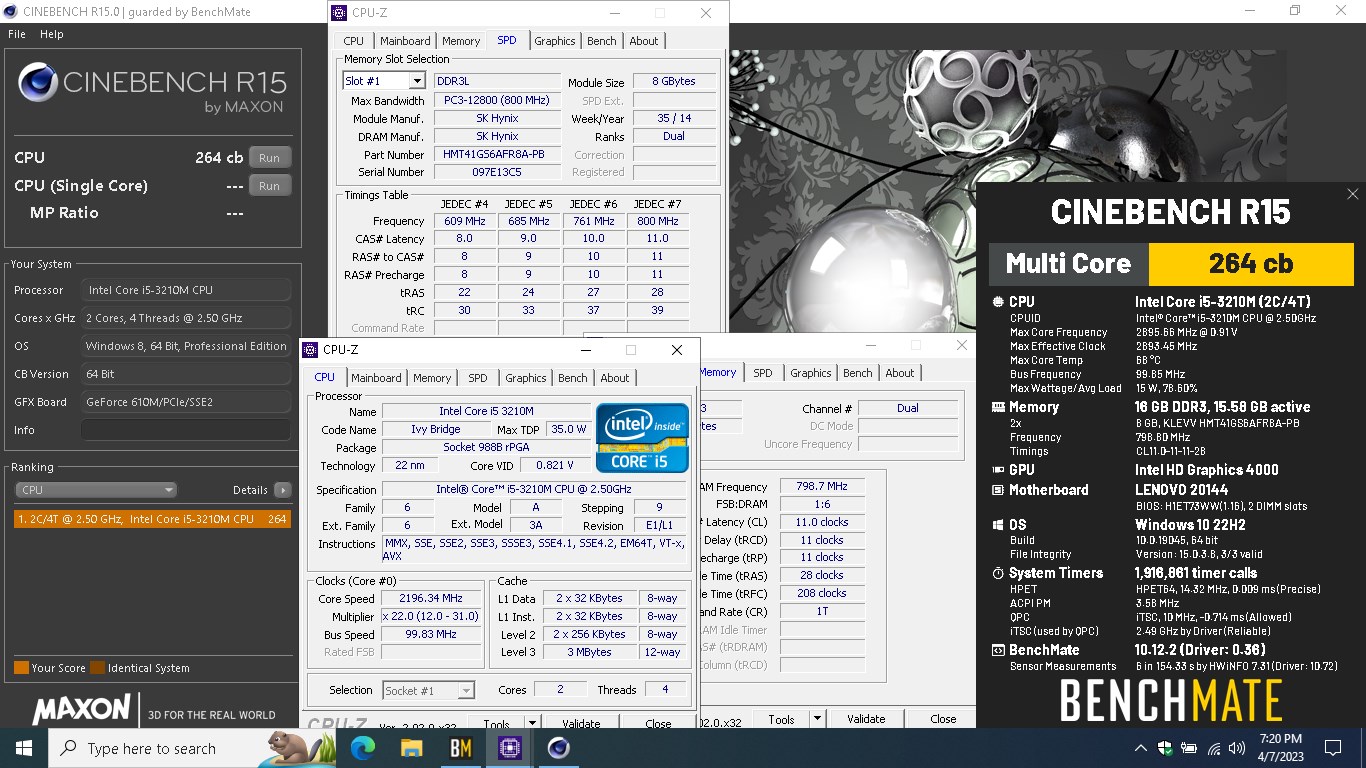
Task: Click the BenchMate section icon in overlay
Action: point(997,650)
